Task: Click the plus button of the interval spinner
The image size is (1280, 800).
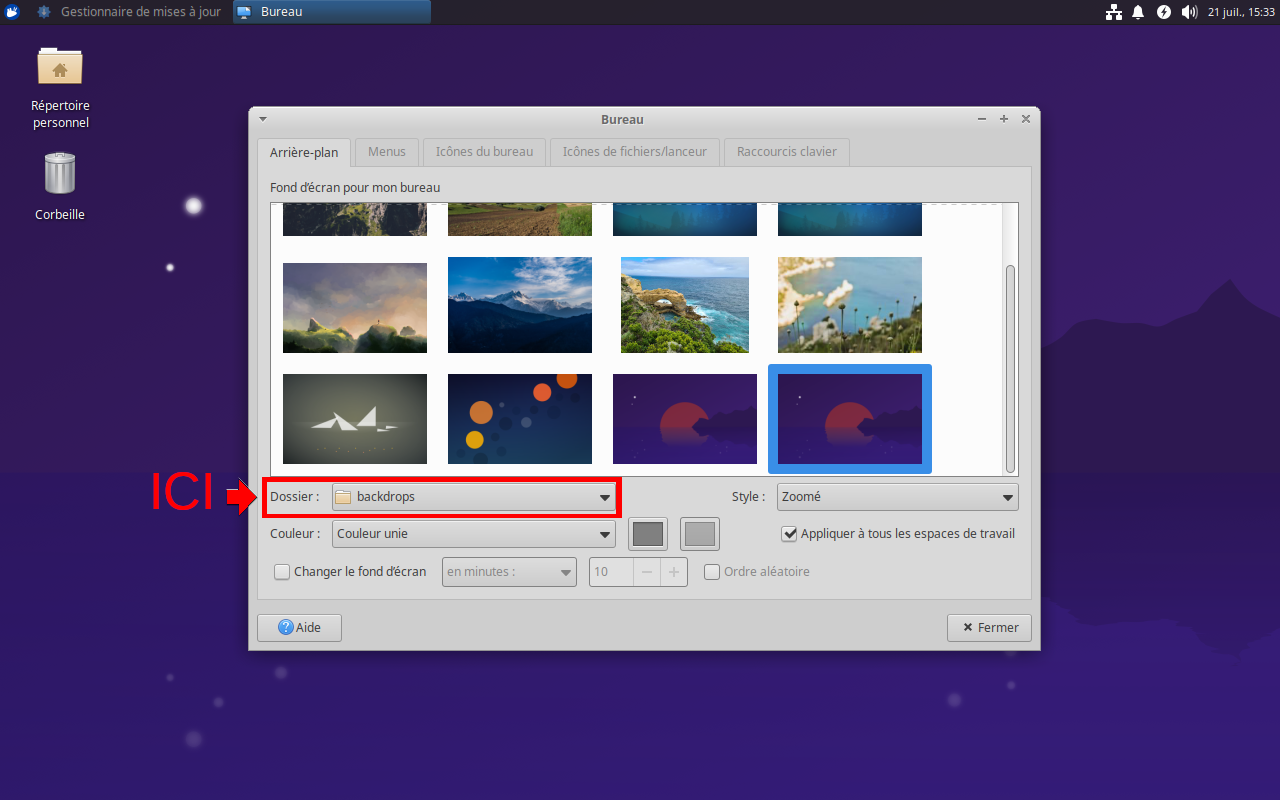Action: [x=674, y=572]
